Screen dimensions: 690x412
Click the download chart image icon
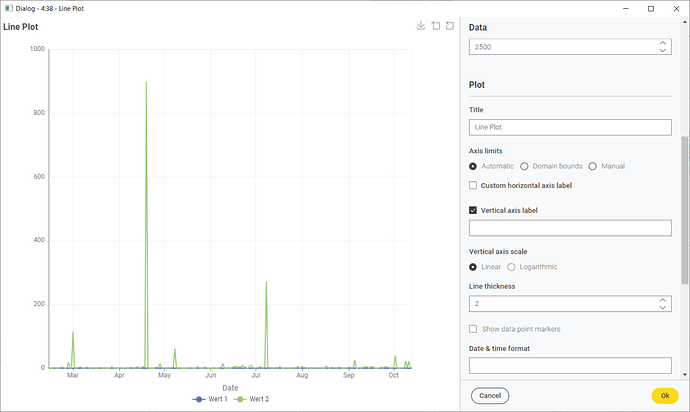[421, 26]
